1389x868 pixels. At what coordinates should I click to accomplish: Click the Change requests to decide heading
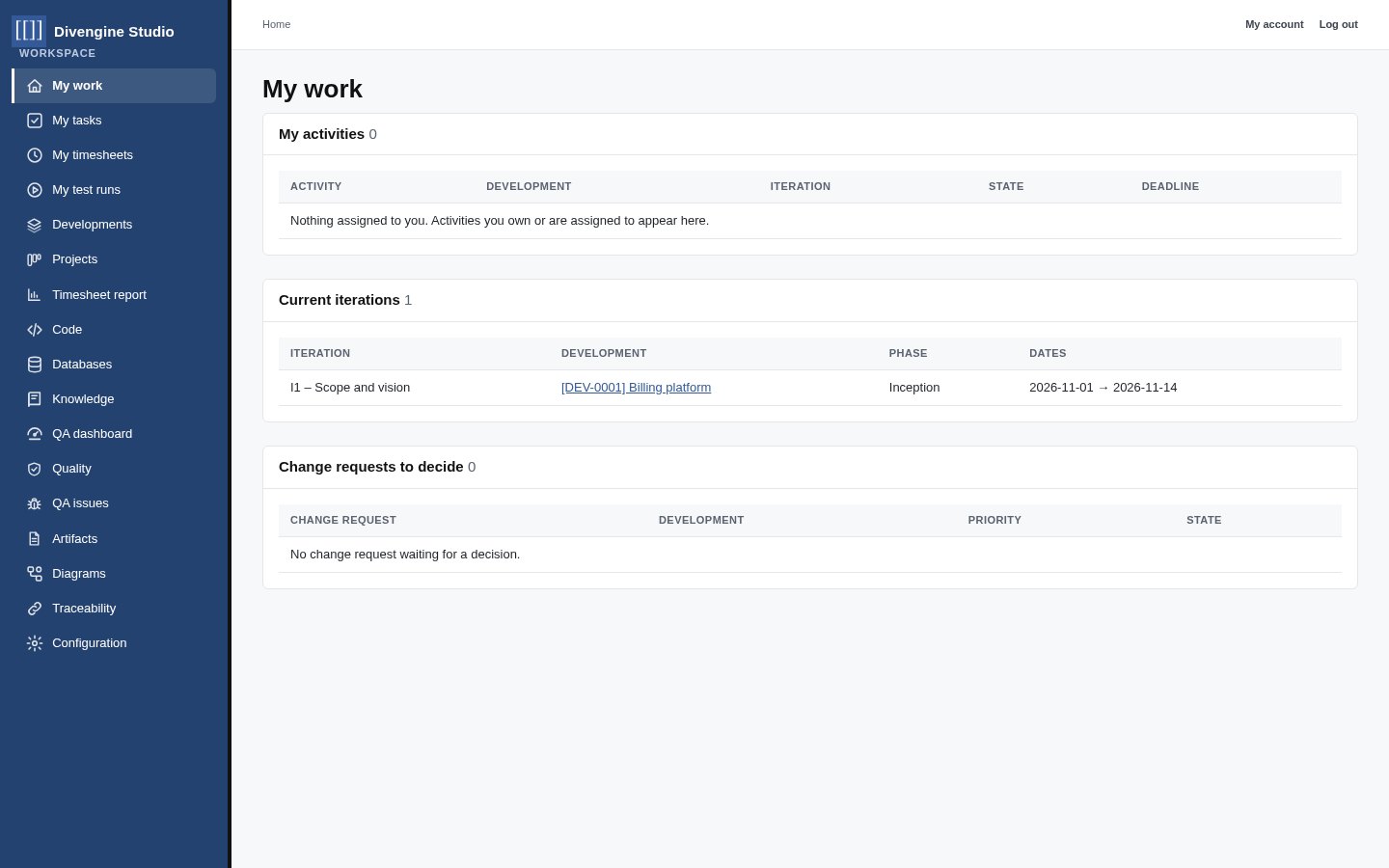point(370,467)
